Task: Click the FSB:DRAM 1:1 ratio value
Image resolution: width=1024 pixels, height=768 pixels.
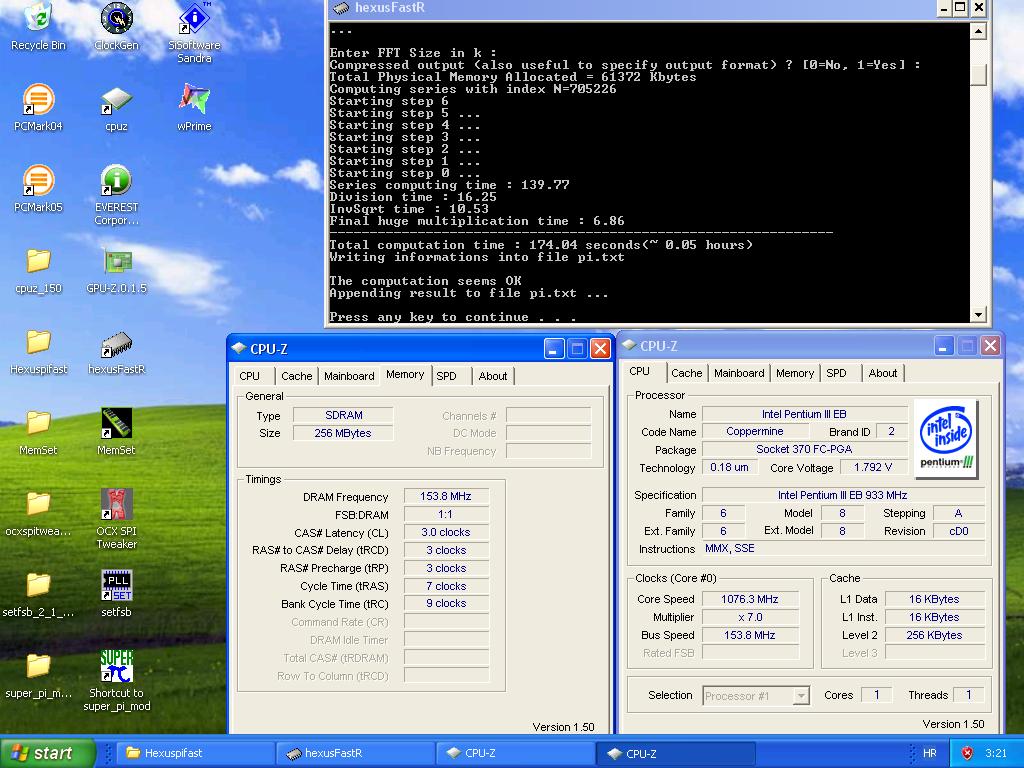Action: pos(446,514)
